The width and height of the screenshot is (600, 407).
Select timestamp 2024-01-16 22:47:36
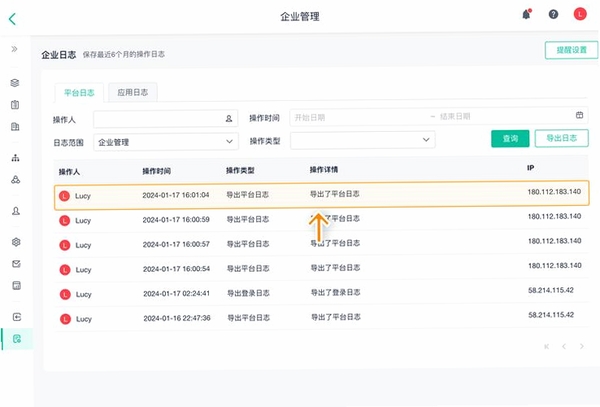tap(177, 318)
